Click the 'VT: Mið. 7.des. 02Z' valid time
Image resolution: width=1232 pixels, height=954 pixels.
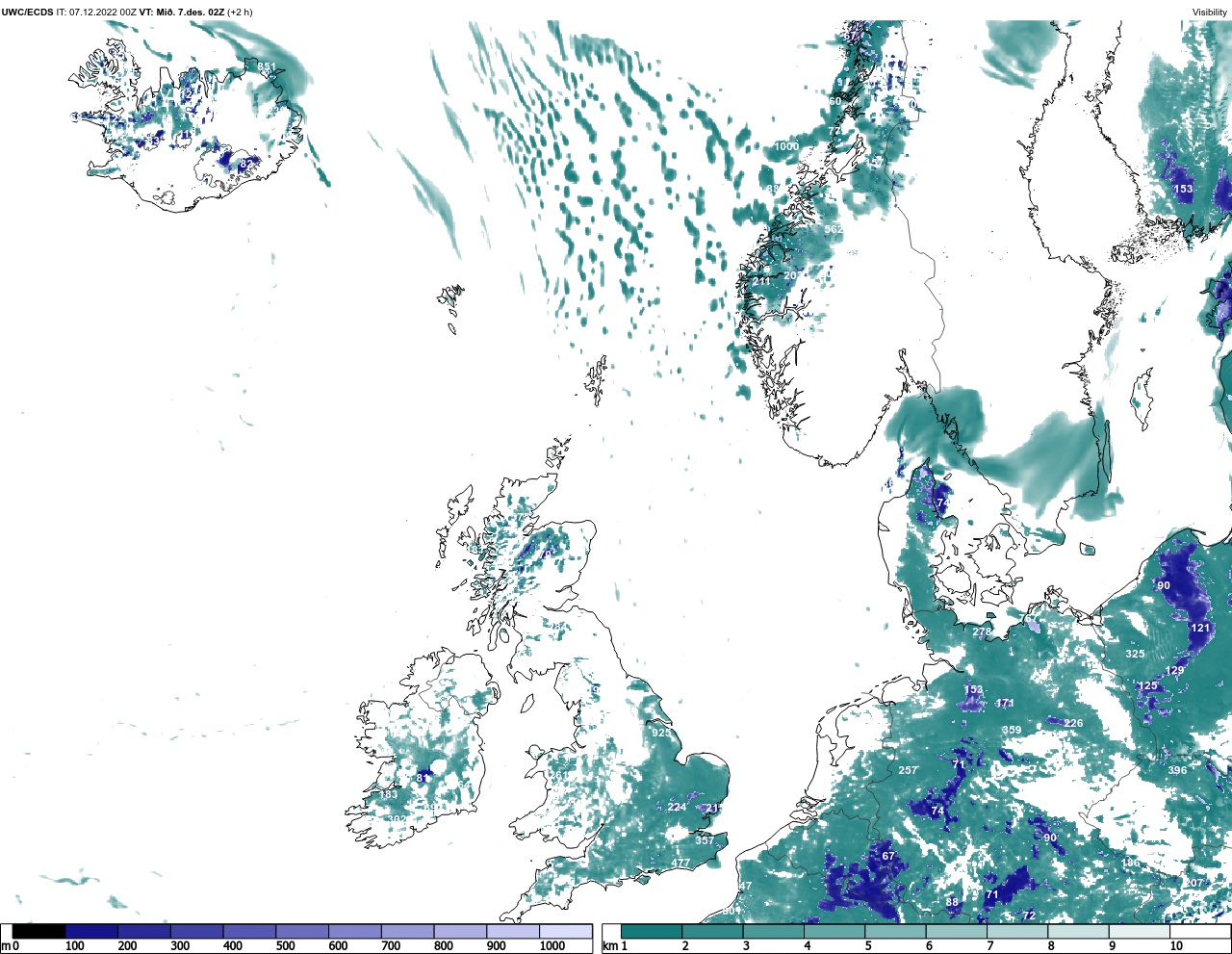(182, 13)
